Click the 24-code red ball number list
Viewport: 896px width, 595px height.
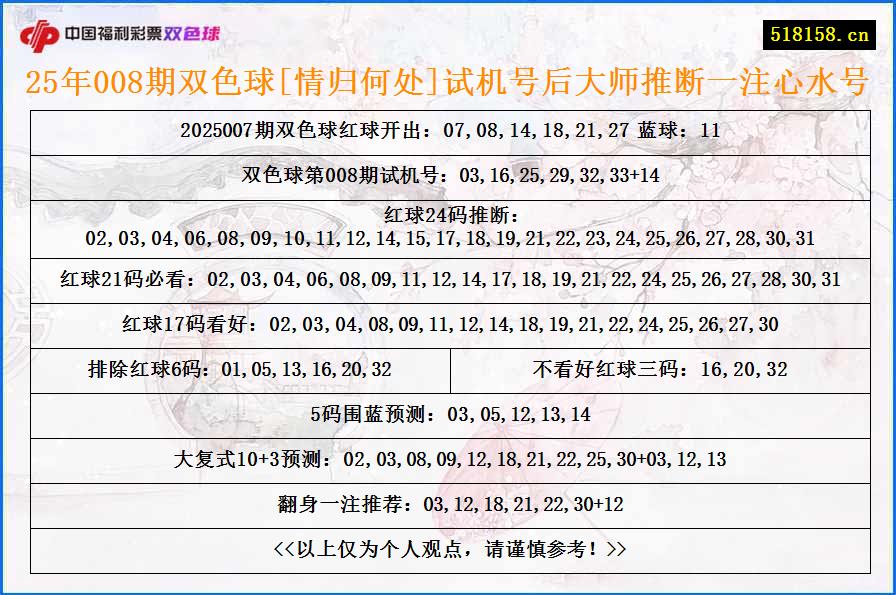[x=448, y=239]
